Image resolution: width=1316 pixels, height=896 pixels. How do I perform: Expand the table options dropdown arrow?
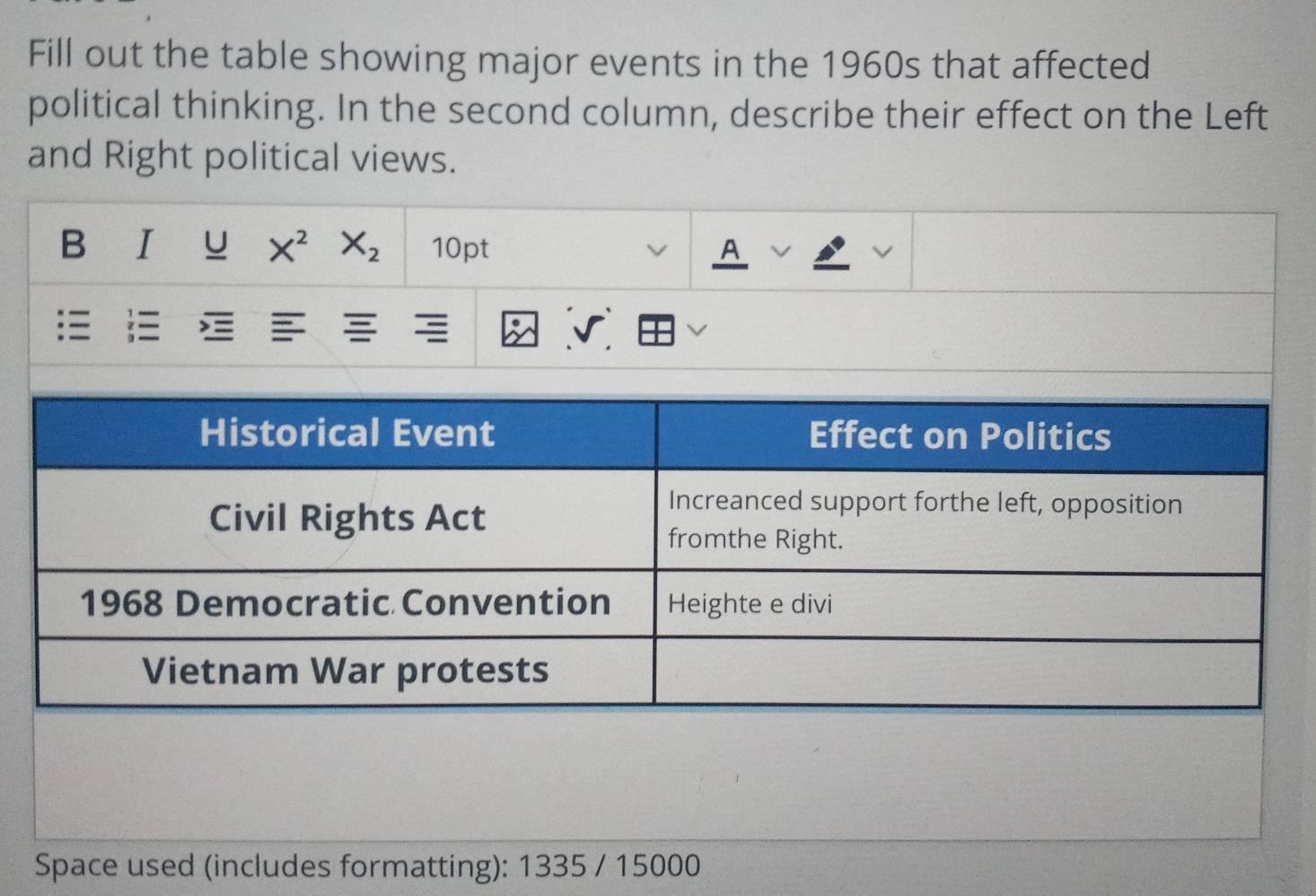pyautogui.click(x=697, y=331)
